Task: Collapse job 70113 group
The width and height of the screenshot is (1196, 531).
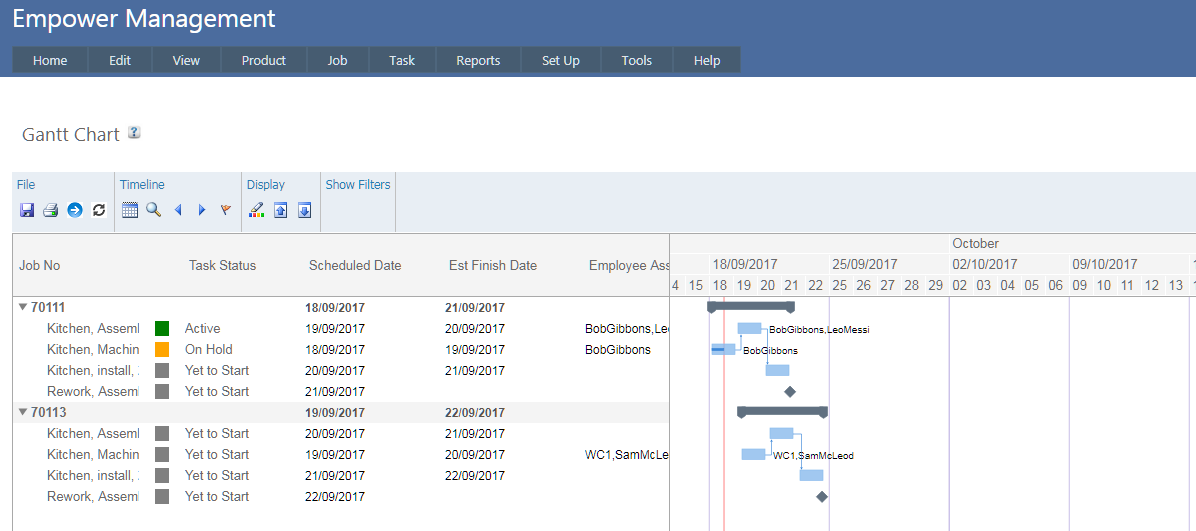Action: [x=23, y=412]
